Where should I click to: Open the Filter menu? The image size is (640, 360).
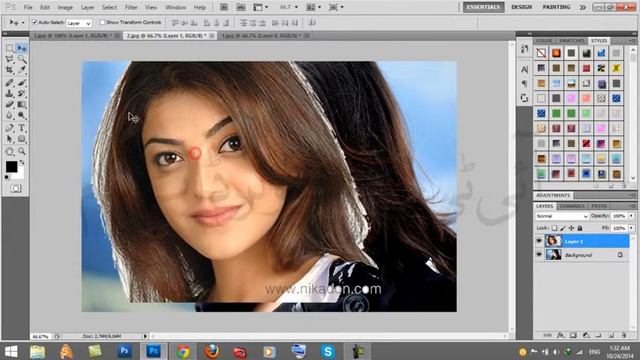[x=131, y=7]
